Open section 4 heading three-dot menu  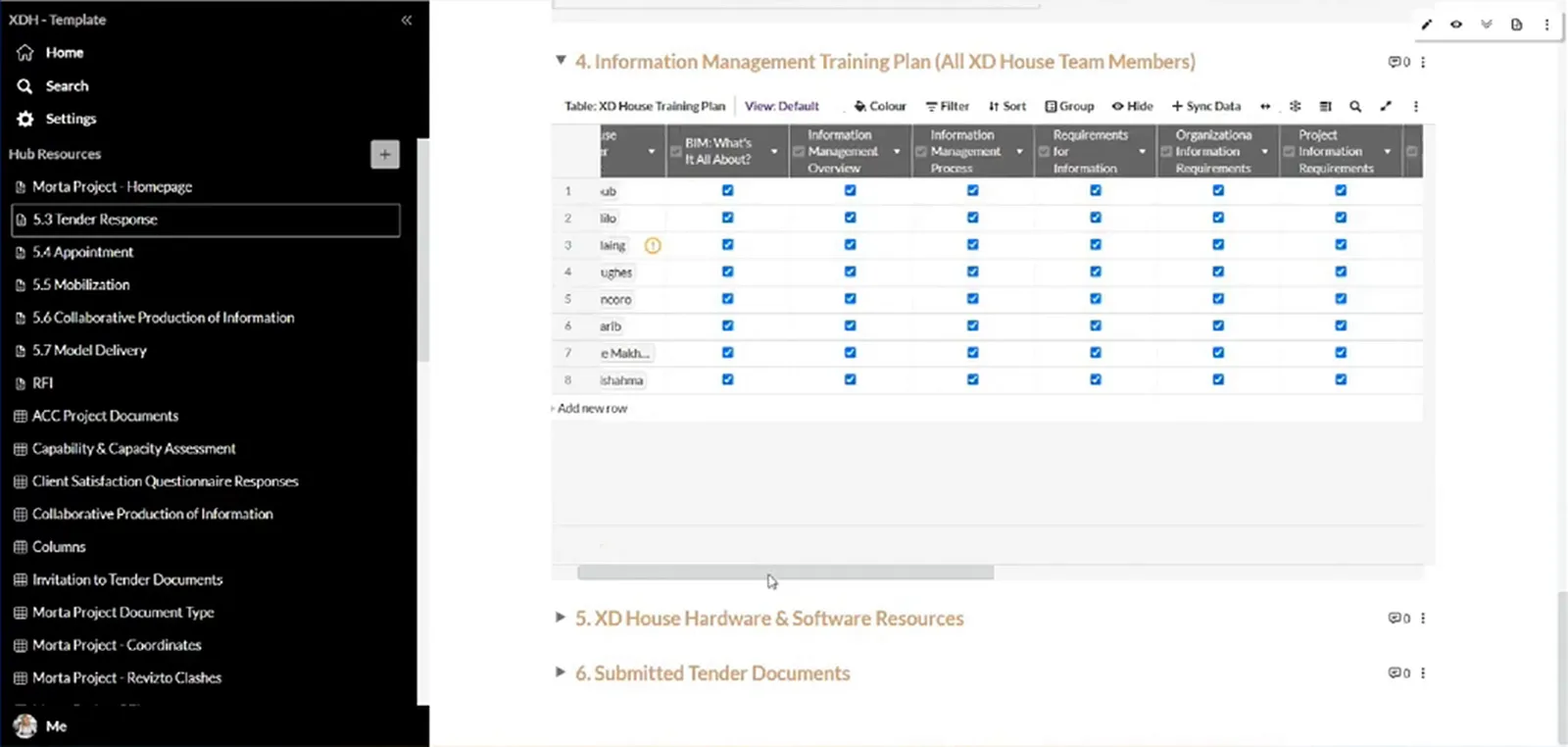click(1423, 62)
